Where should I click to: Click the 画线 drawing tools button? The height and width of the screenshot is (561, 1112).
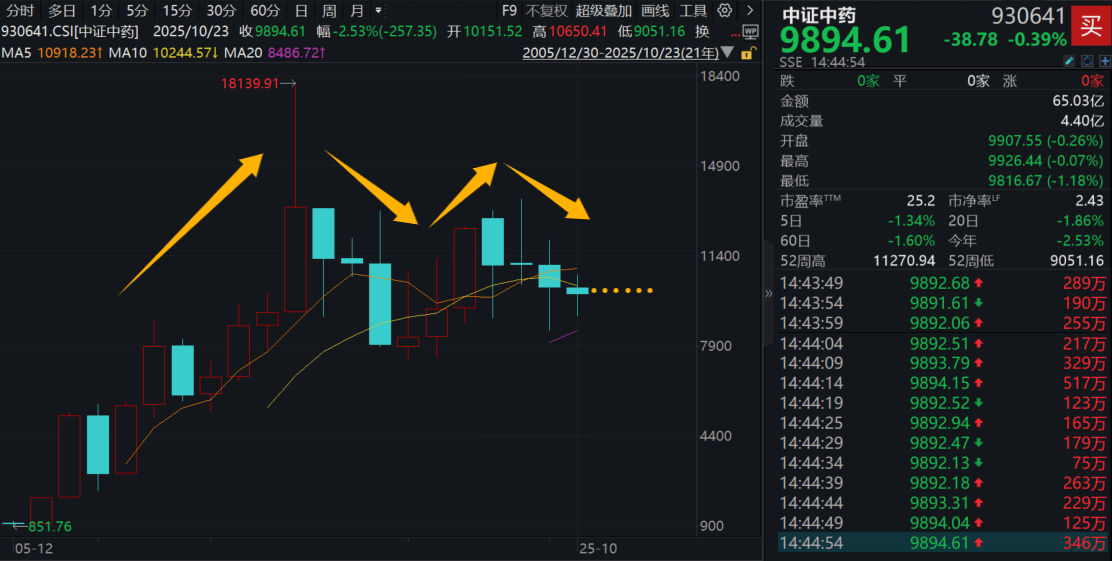click(x=655, y=11)
